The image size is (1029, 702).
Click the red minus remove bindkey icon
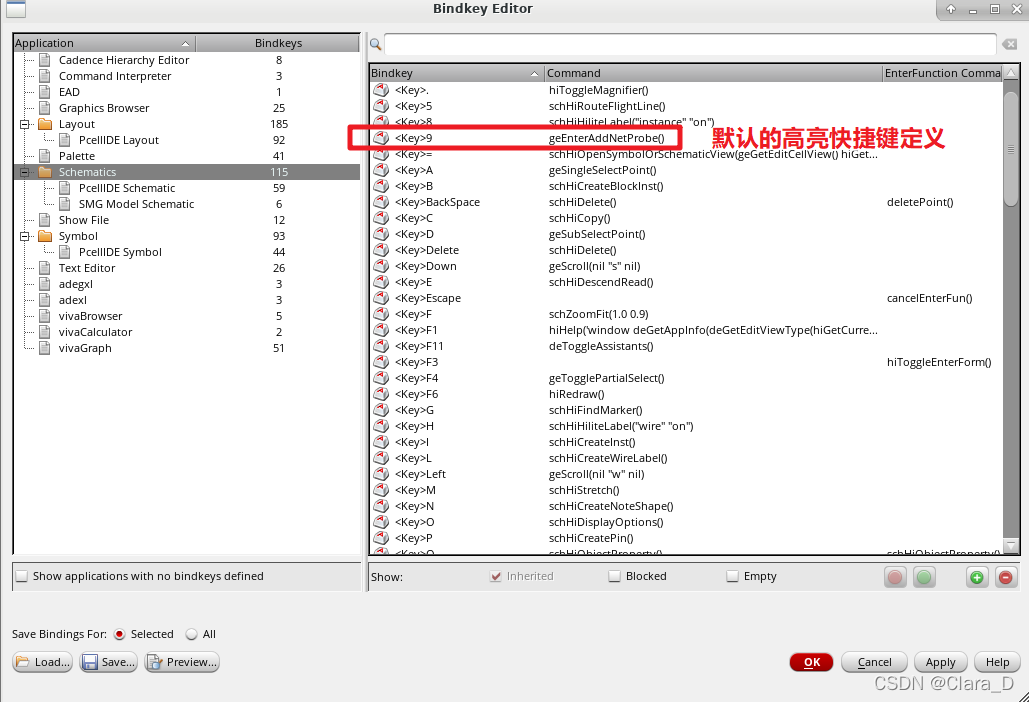pos(1005,577)
